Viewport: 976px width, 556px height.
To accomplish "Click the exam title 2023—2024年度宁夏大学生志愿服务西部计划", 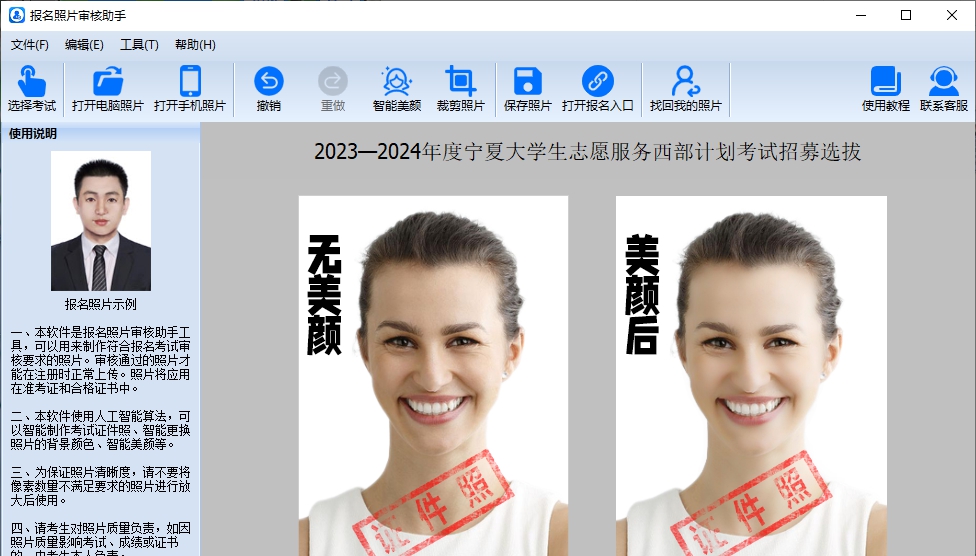I will (588, 152).
